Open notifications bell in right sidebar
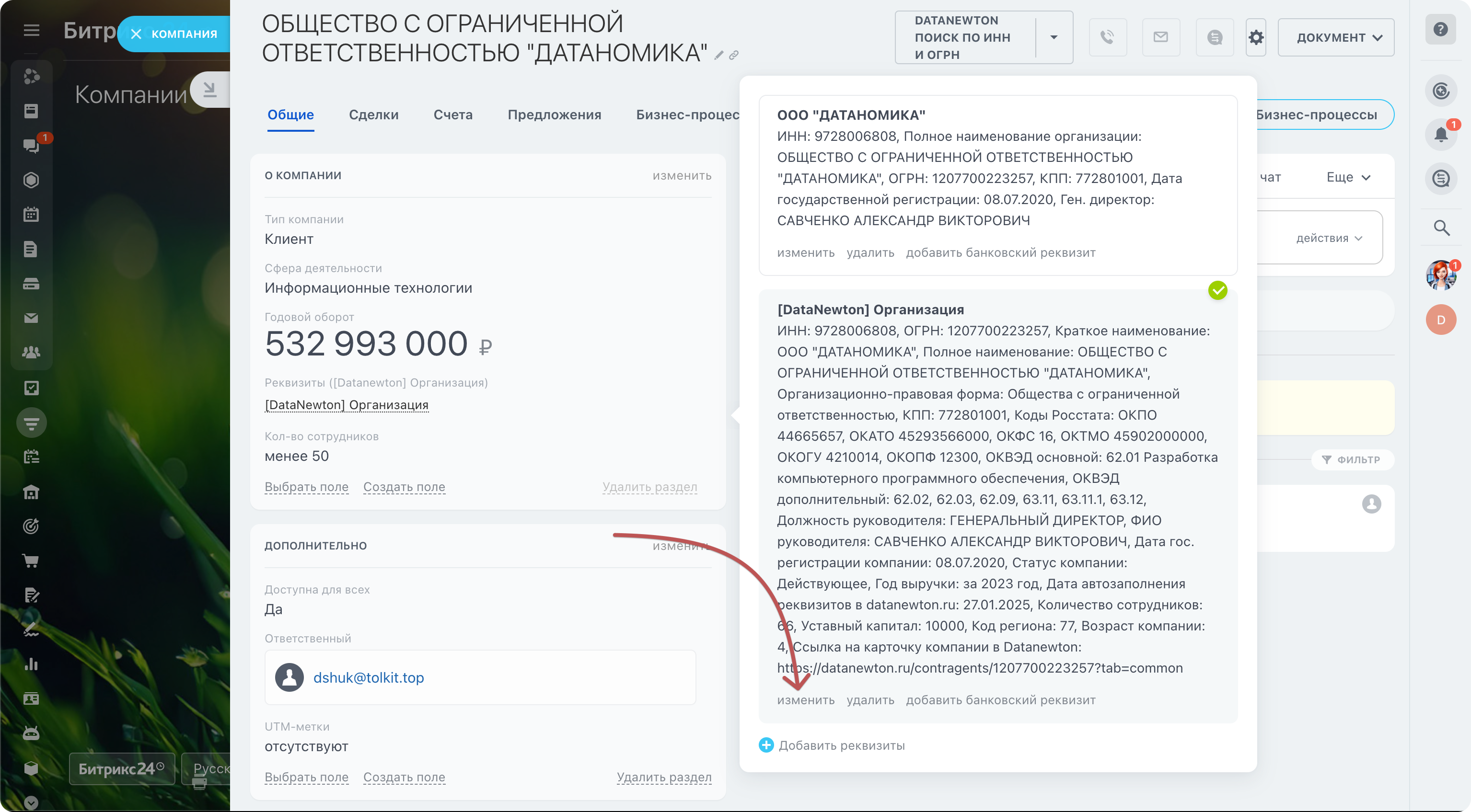Viewport: 1471px width, 812px height. click(x=1441, y=135)
